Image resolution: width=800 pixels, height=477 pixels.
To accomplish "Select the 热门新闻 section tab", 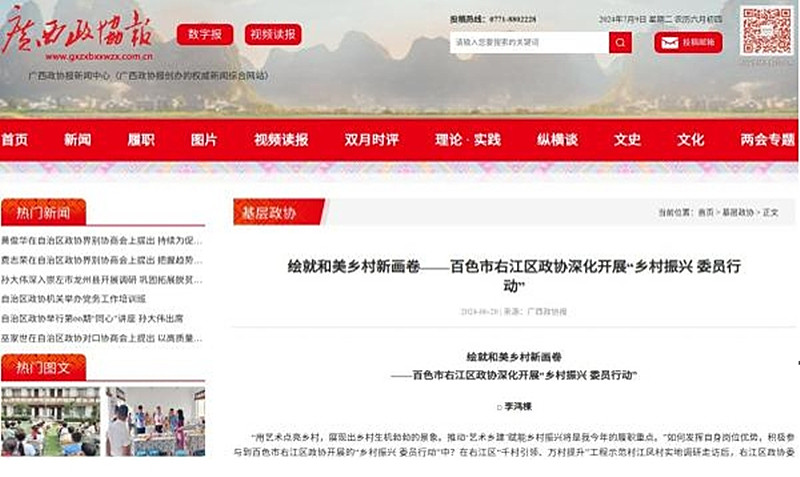I will [x=43, y=212].
